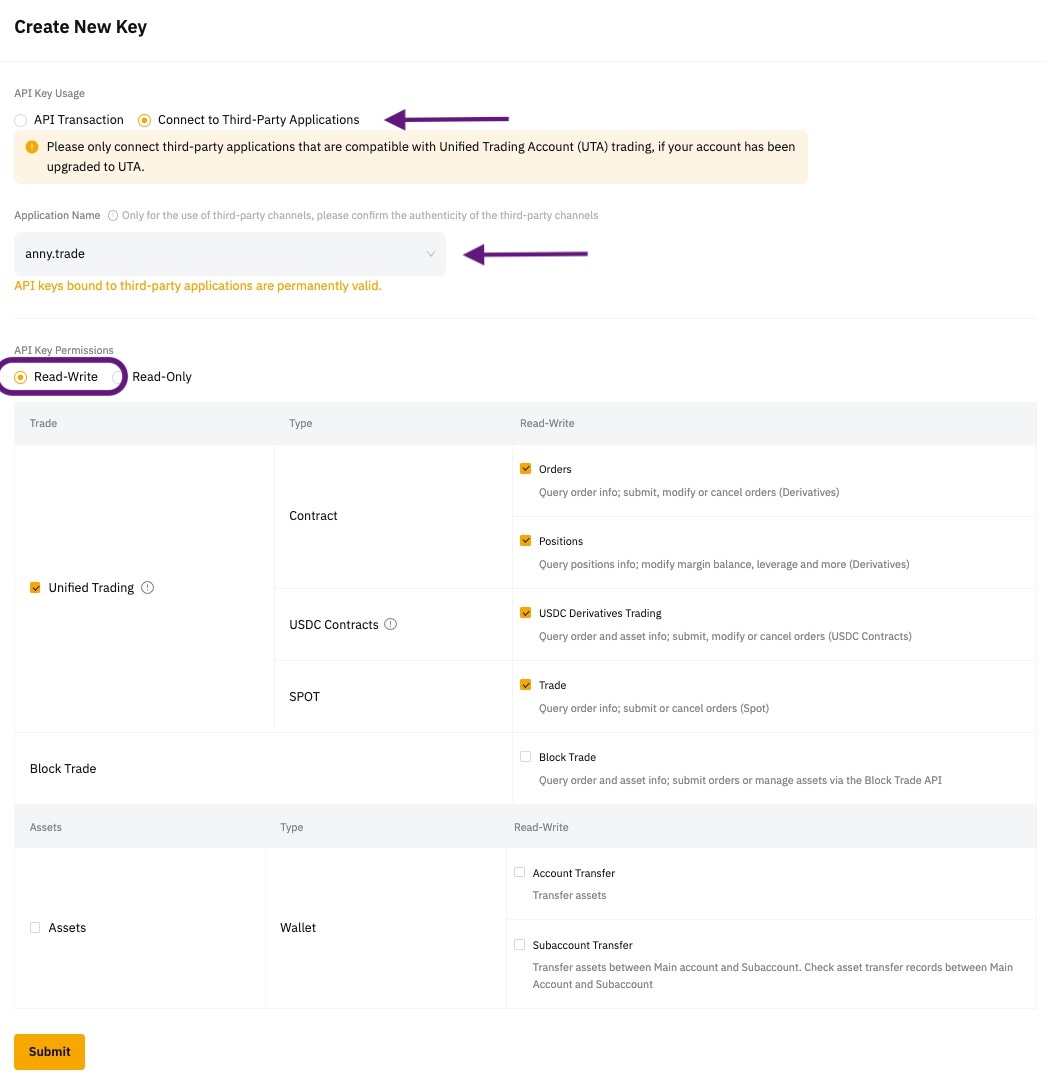
Task: Click the dropdown chevron in Application Name field
Action: pyautogui.click(x=431, y=254)
